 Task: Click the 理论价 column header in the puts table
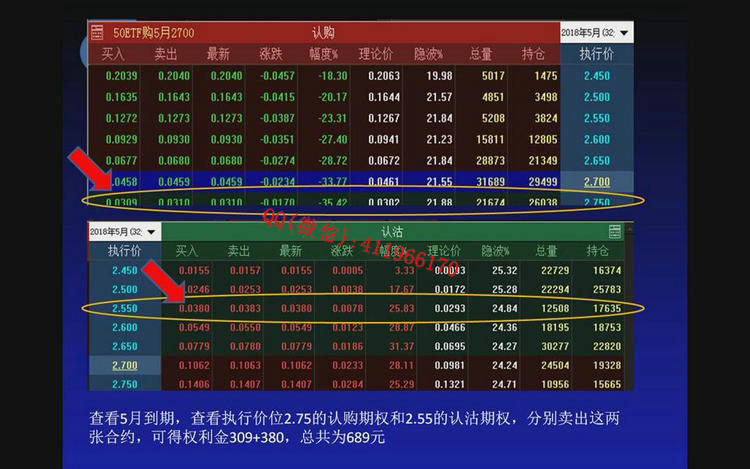click(x=443, y=251)
